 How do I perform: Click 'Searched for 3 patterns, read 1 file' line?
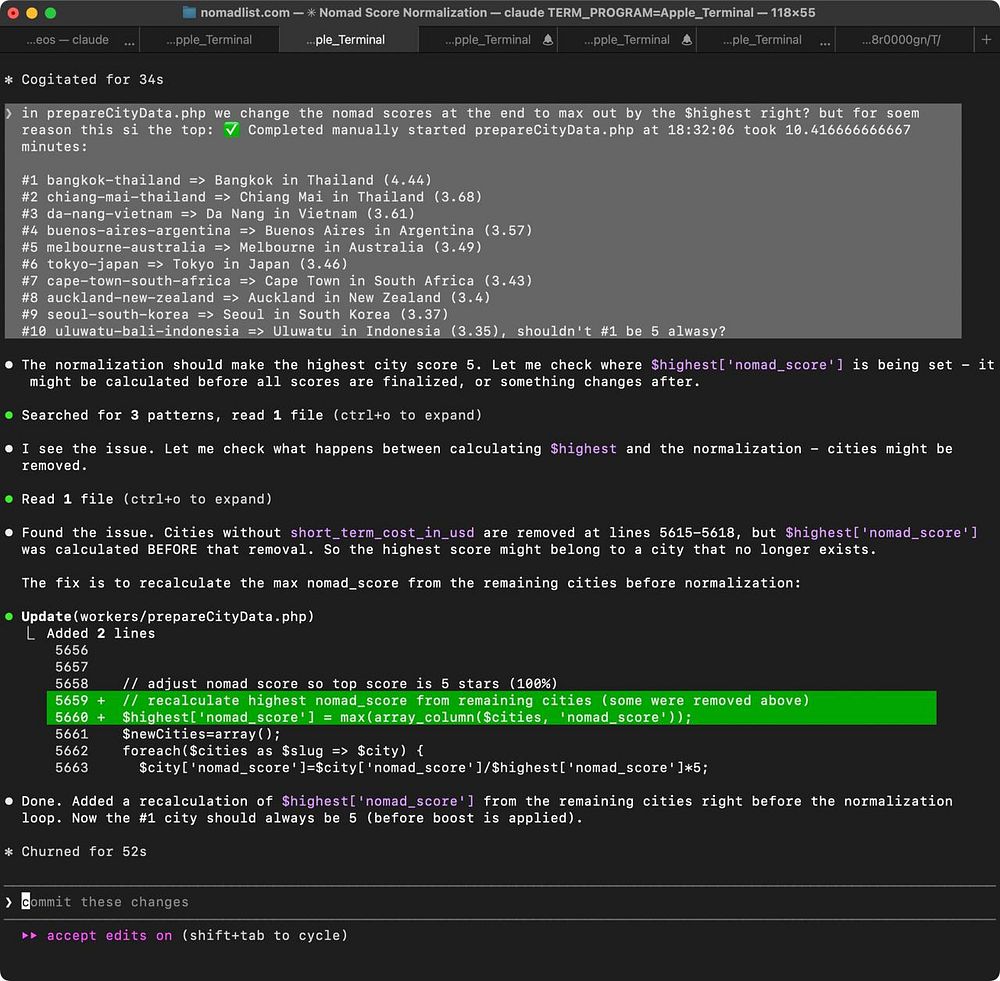[251, 415]
